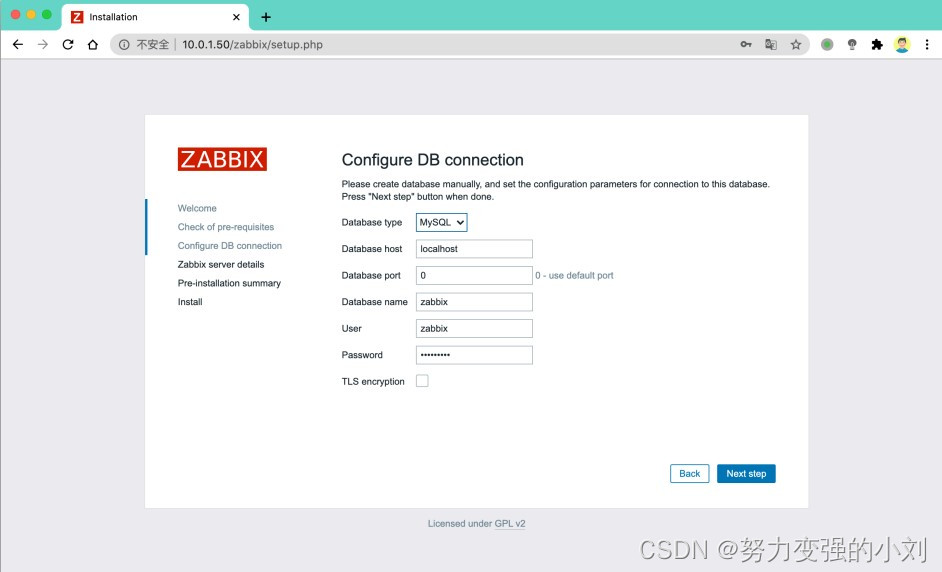Open Chrome three-dot menu

[x=927, y=44]
